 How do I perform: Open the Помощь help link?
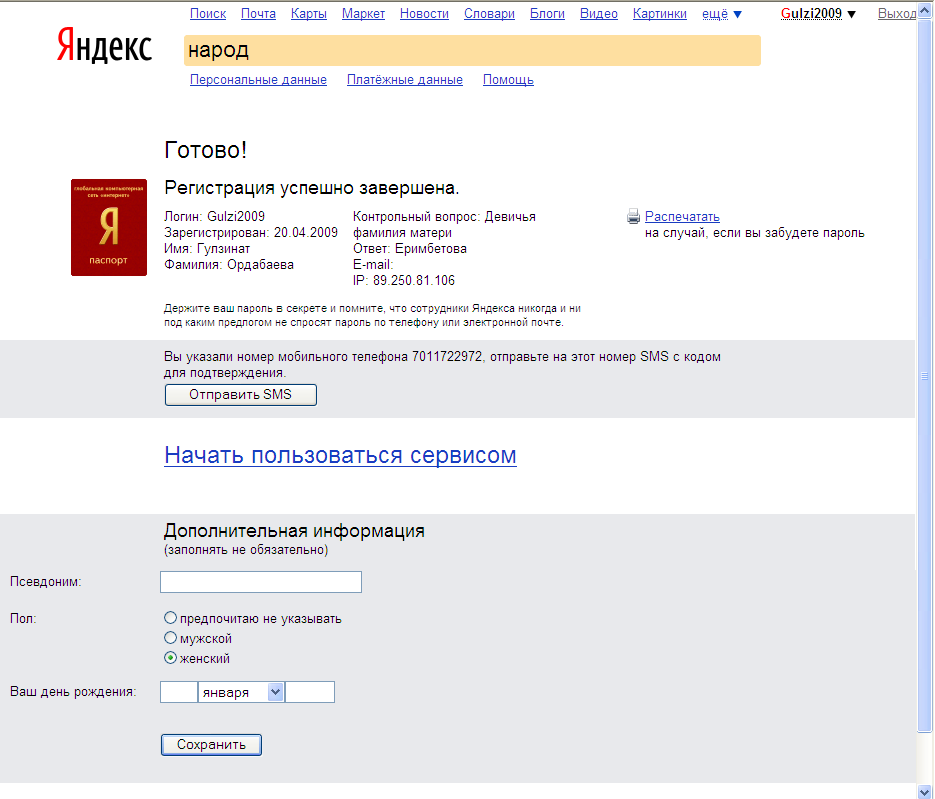508,80
